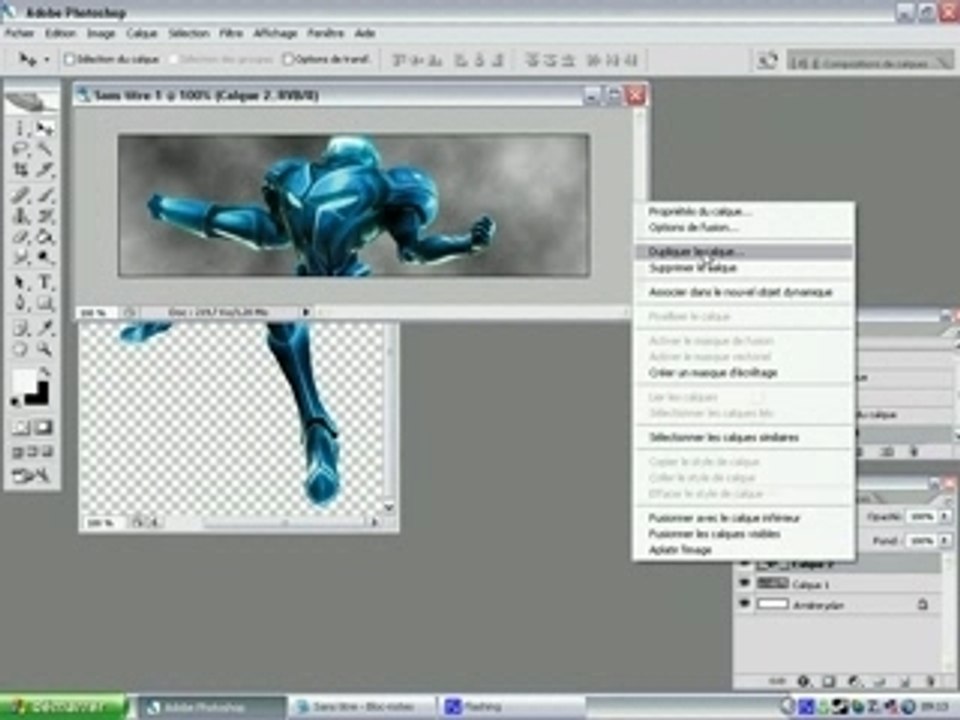Open the Fond fill dropdown arrow
The height and width of the screenshot is (720, 960).
tap(944, 541)
